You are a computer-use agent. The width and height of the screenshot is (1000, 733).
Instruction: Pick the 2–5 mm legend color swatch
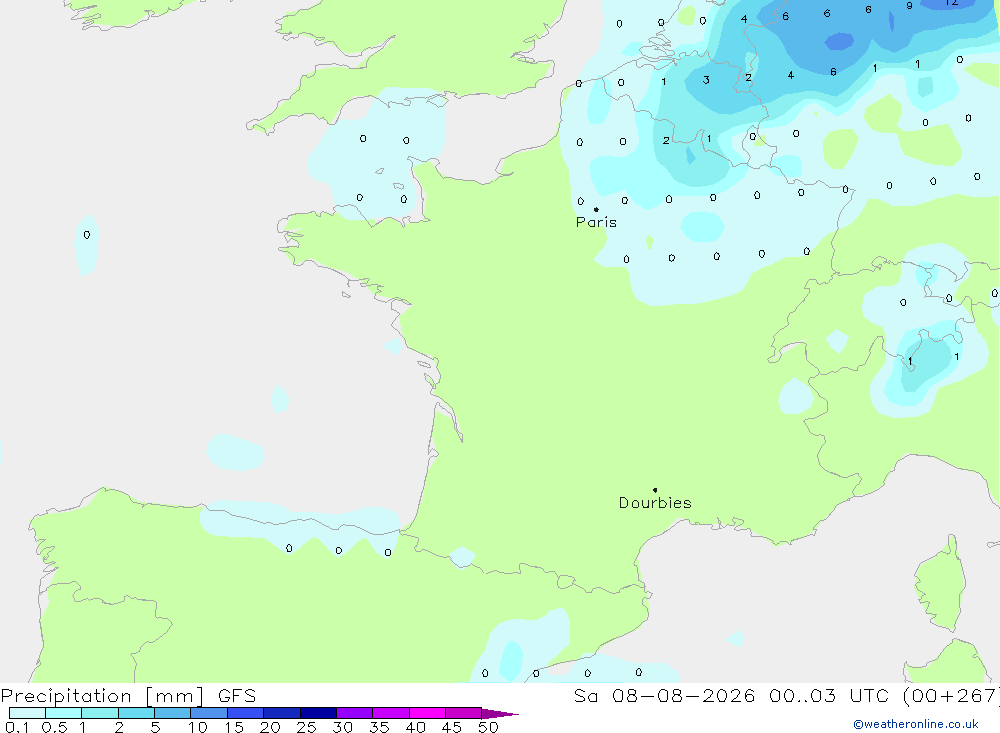pyautogui.click(x=136, y=713)
